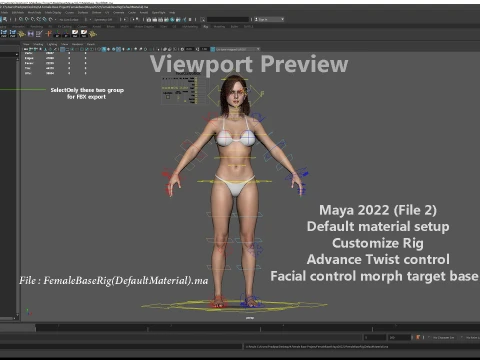Open the Symmetry: Off dropdown
Screen dimensions: 480x360
tap(103, 20)
